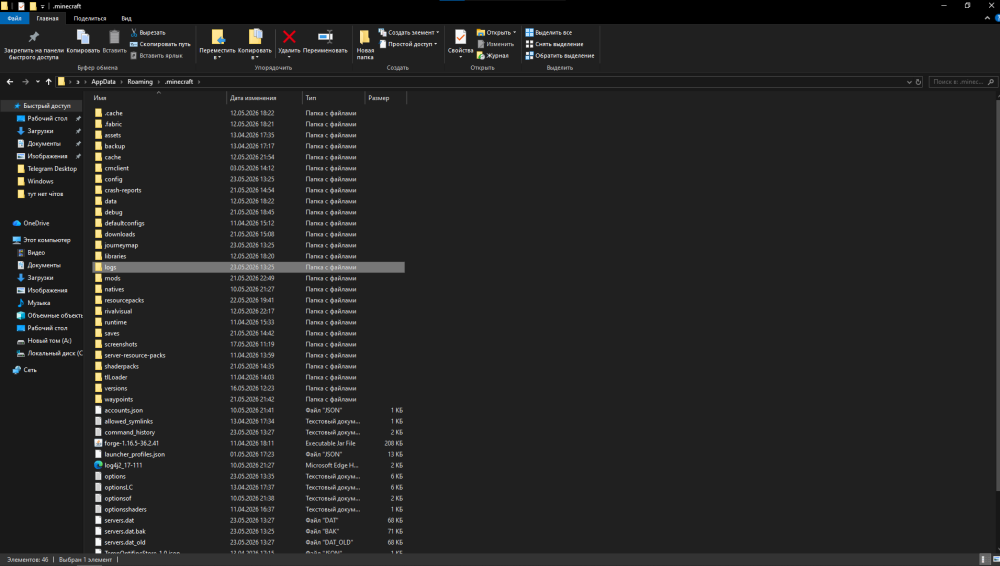The height and width of the screenshot is (566, 1000).
Task: Click the Вставить paste icon
Action: (x=114, y=37)
